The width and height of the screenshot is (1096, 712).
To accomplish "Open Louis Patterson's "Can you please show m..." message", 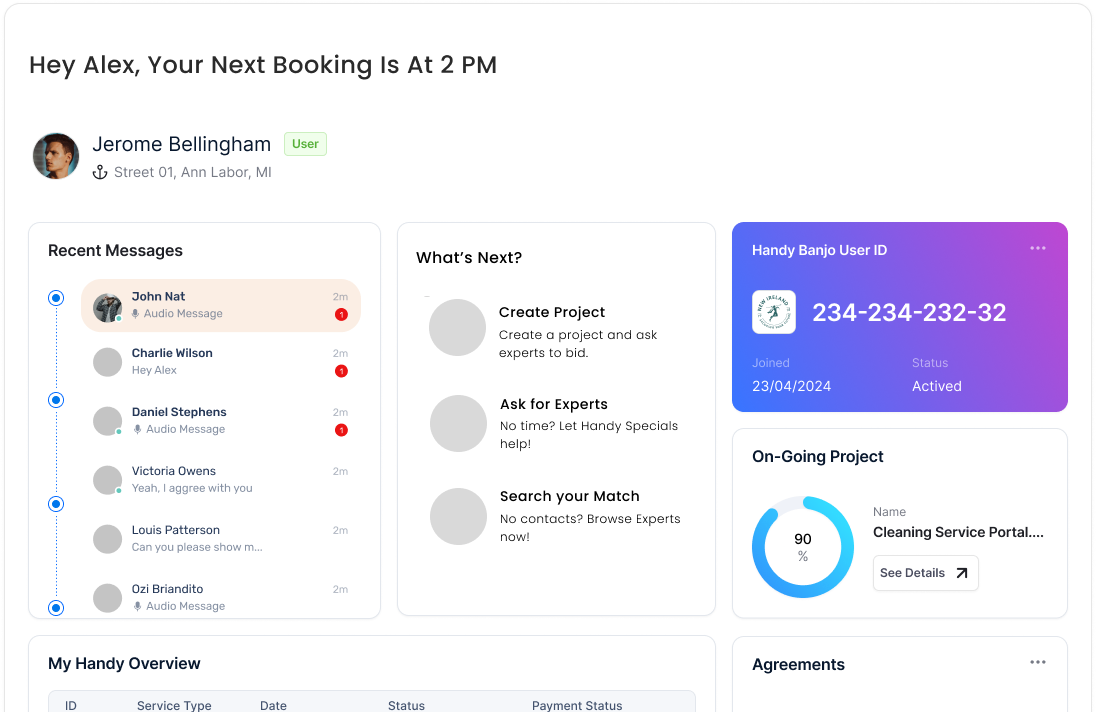I will coord(221,539).
